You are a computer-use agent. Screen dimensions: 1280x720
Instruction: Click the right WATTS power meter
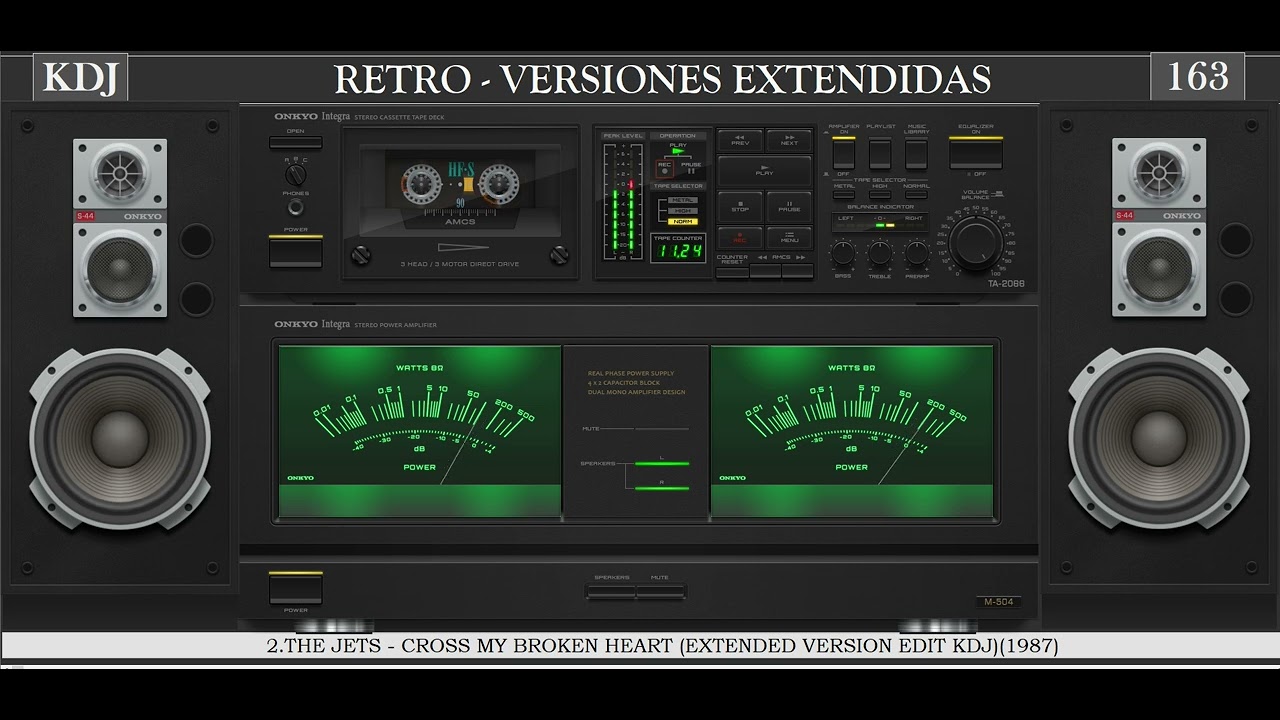(x=852, y=431)
